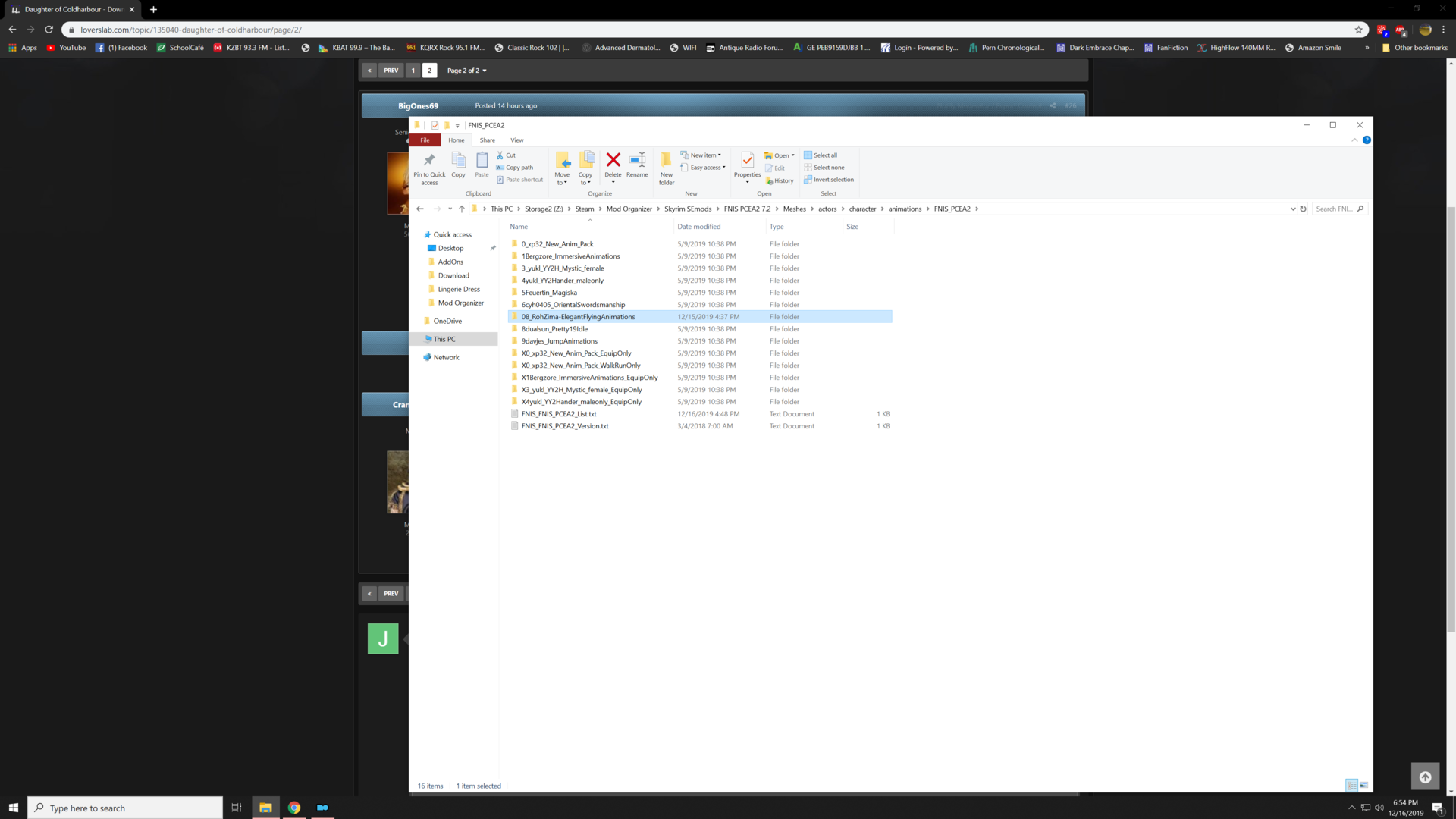Click the Edit item in Open group
The width and height of the screenshot is (1456, 819).
(775, 168)
